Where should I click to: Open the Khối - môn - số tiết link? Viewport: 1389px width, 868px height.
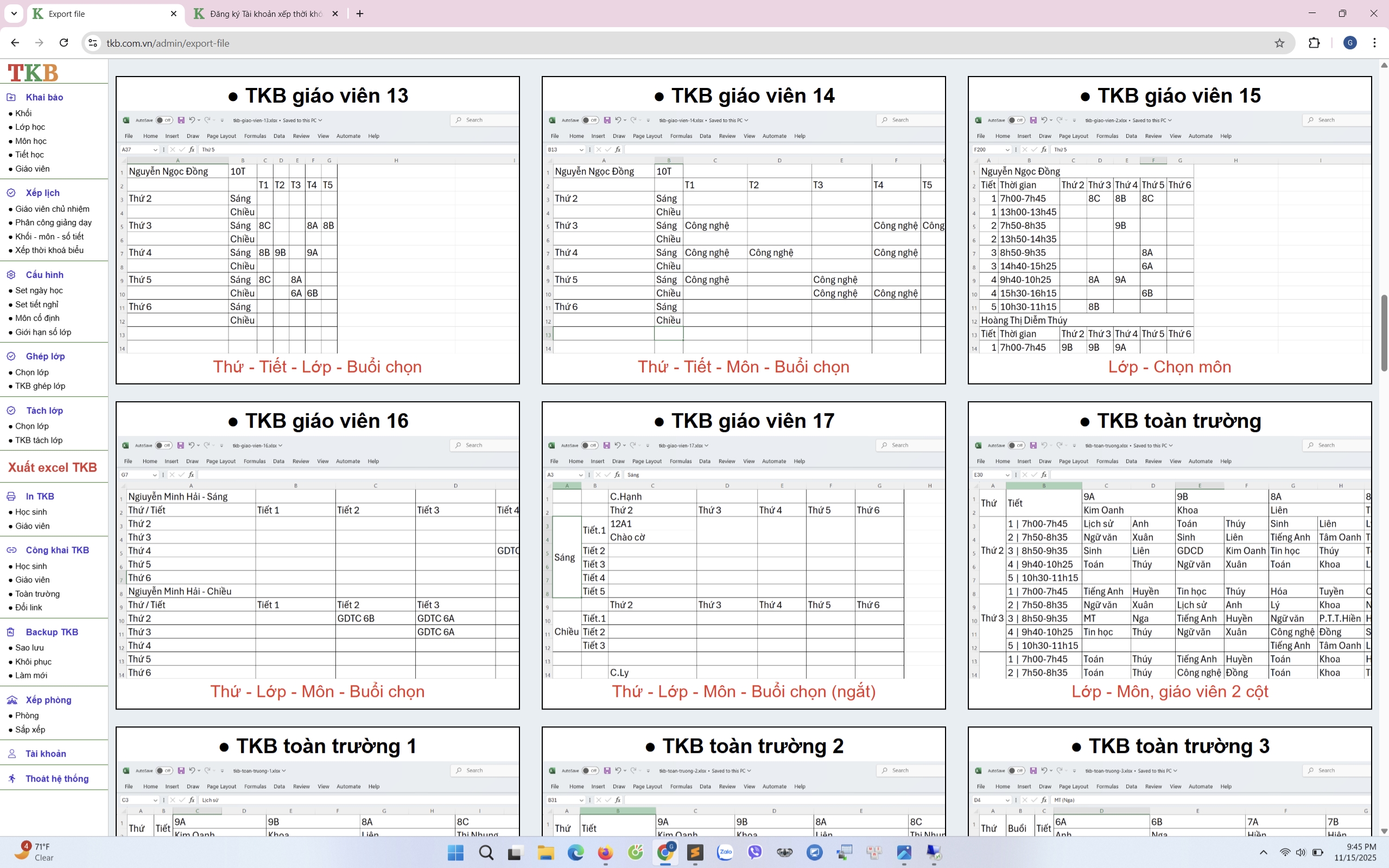pos(49,237)
